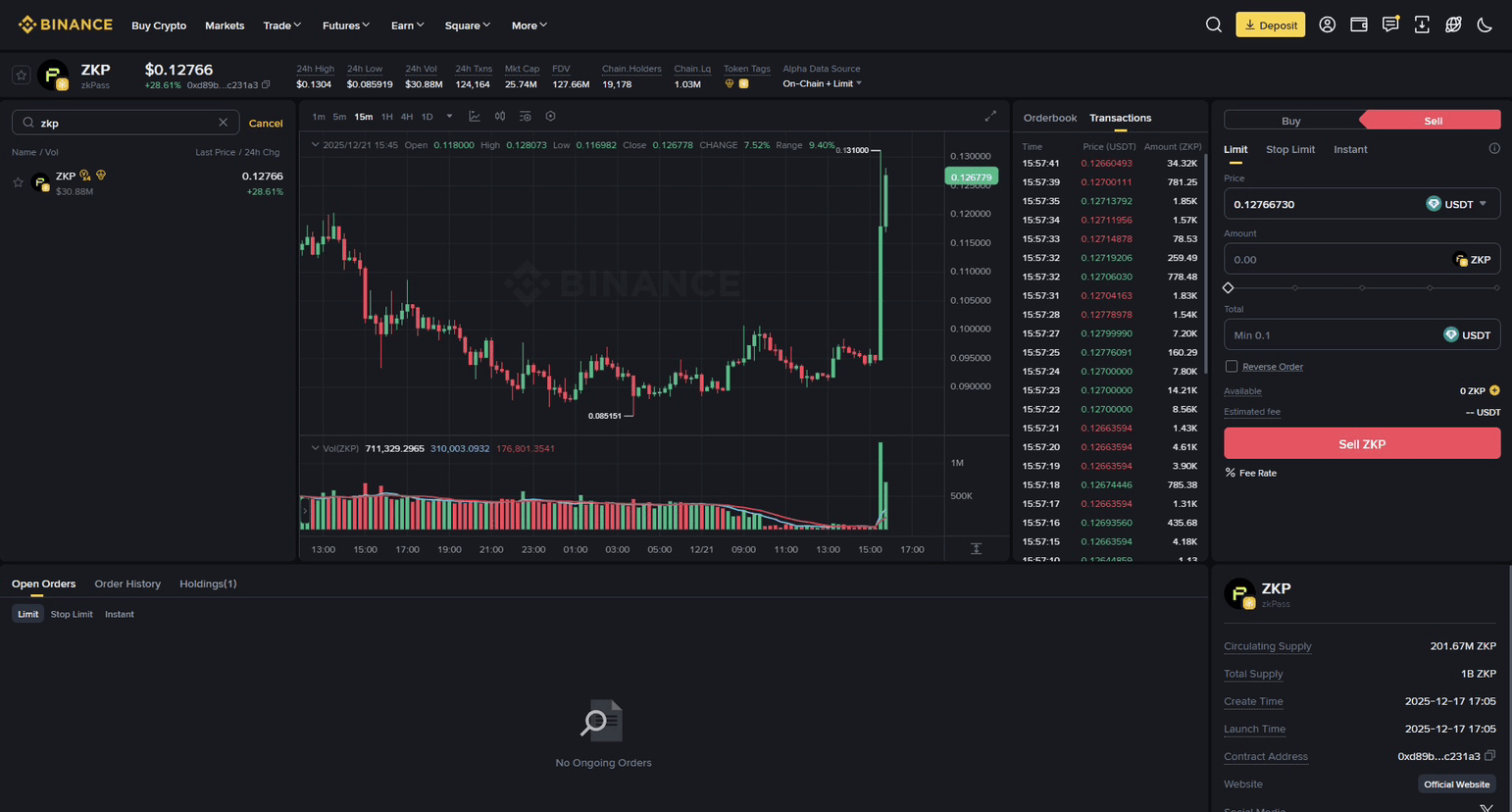
Task: Clear the zkp search field
Action: tap(223, 123)
